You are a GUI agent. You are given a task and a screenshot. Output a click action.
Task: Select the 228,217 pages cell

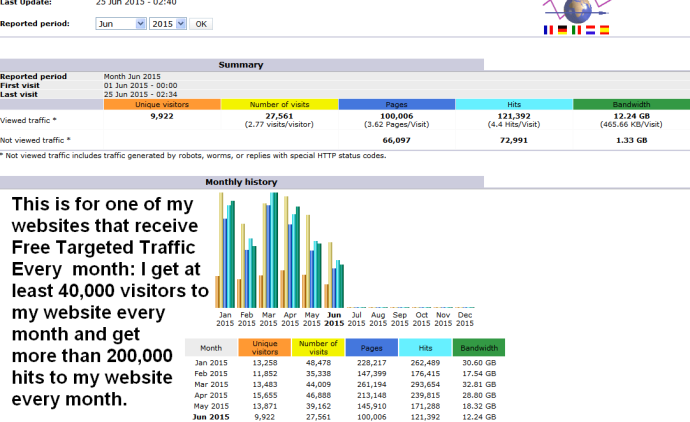[x=372, y=363]
